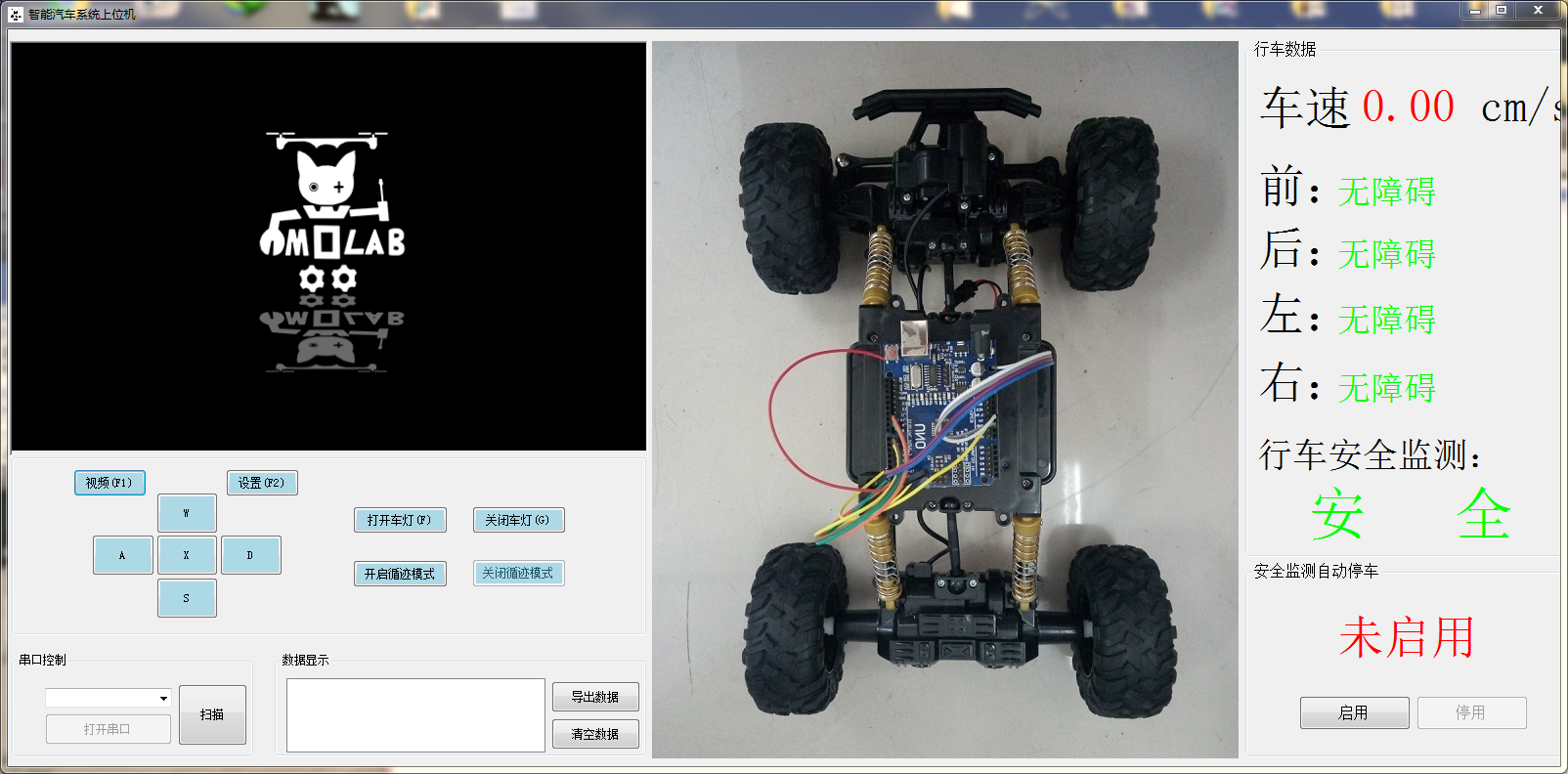
Task: Drive forward with the W key button
Action: coord(187,513)
